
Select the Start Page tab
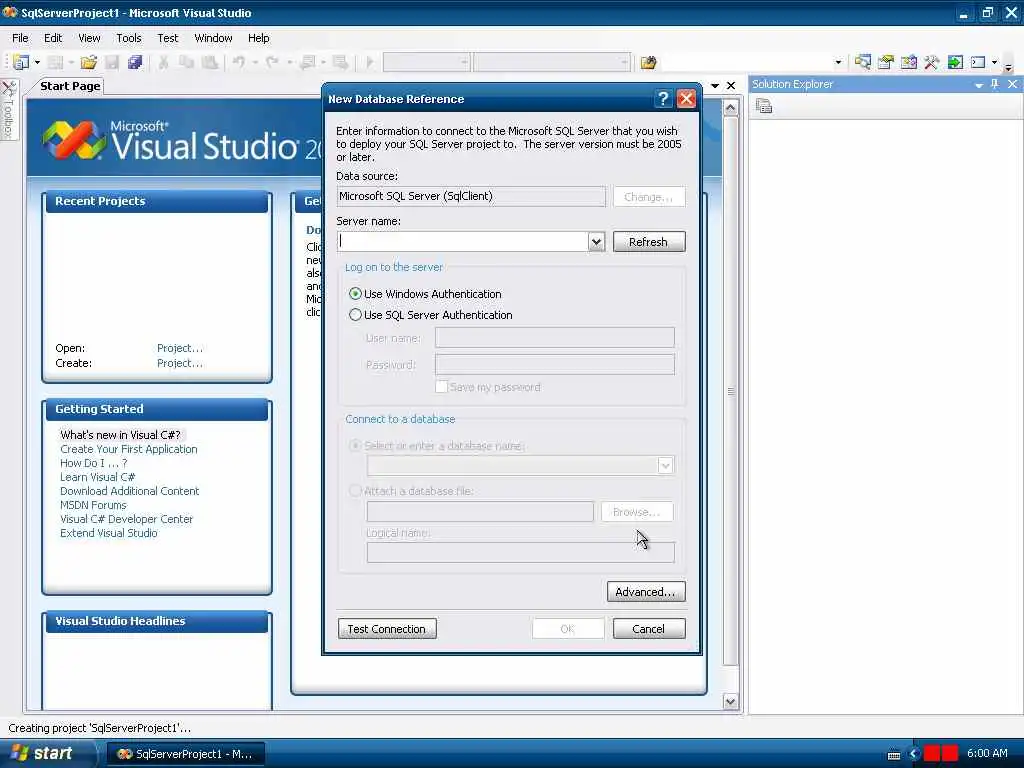[x=70, y=86]
